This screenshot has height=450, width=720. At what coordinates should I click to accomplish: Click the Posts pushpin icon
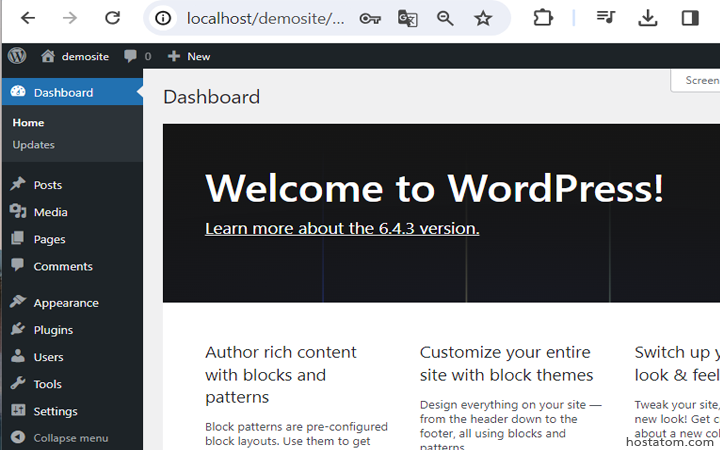point(17,184)
